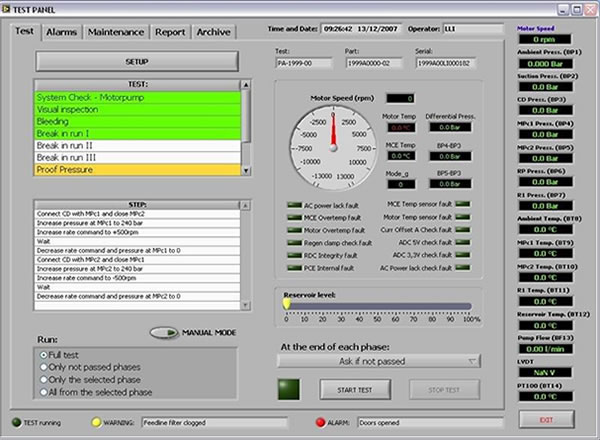Screen dimensions: 600x440
Task: Click the PCE Internal fault LED
Action: click(x=293, y=267)
